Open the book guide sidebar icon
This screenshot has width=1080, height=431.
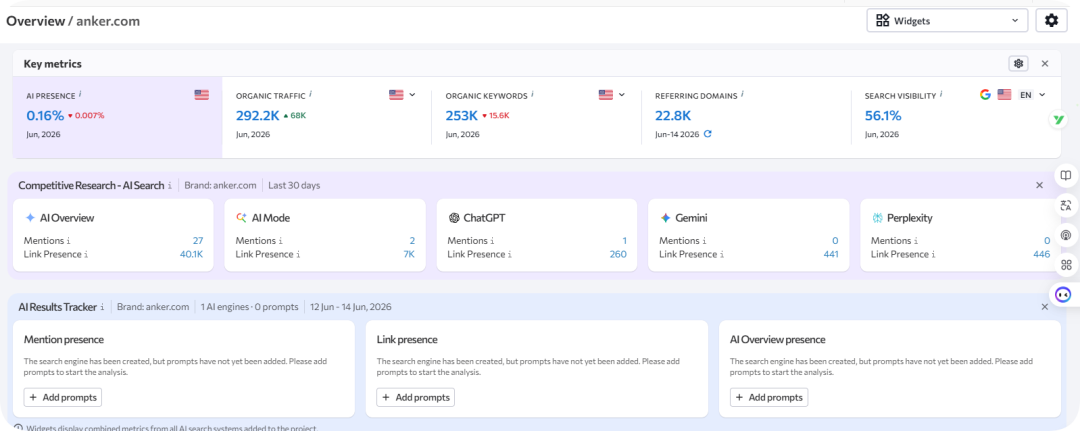point(1066,176)
